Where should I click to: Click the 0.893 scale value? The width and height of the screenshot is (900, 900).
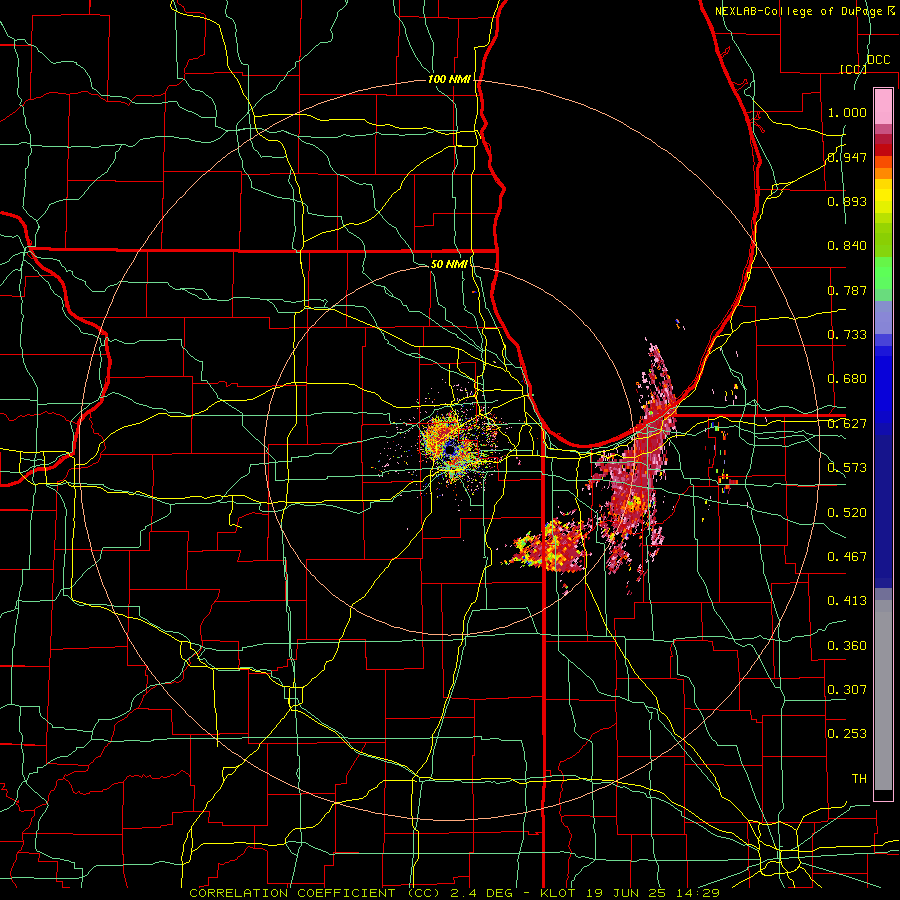coord(847,201)
